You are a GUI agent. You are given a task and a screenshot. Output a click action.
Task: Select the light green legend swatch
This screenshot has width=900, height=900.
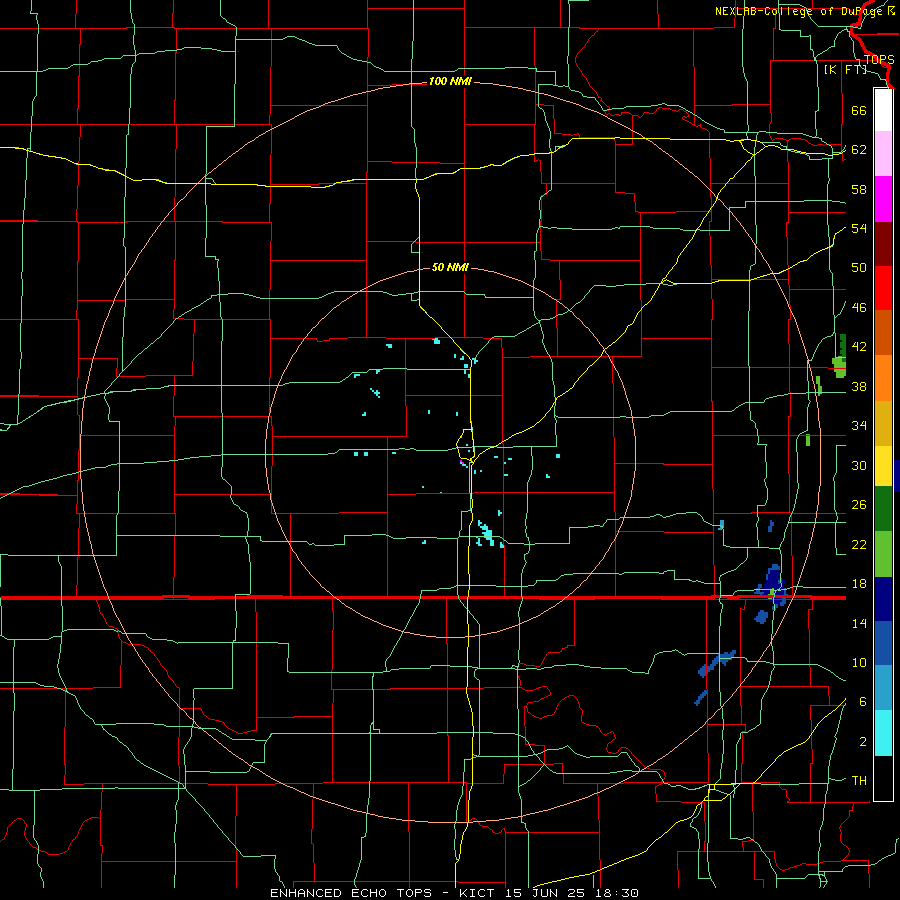883,554
